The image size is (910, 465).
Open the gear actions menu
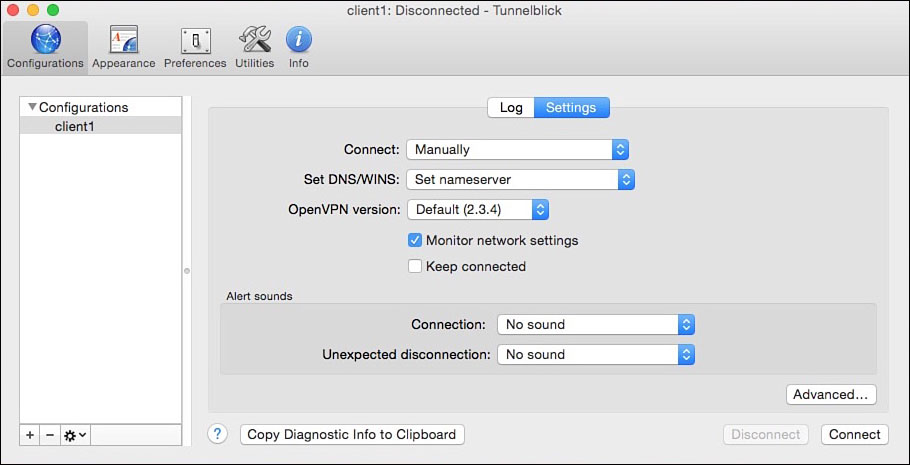(75, 435)
